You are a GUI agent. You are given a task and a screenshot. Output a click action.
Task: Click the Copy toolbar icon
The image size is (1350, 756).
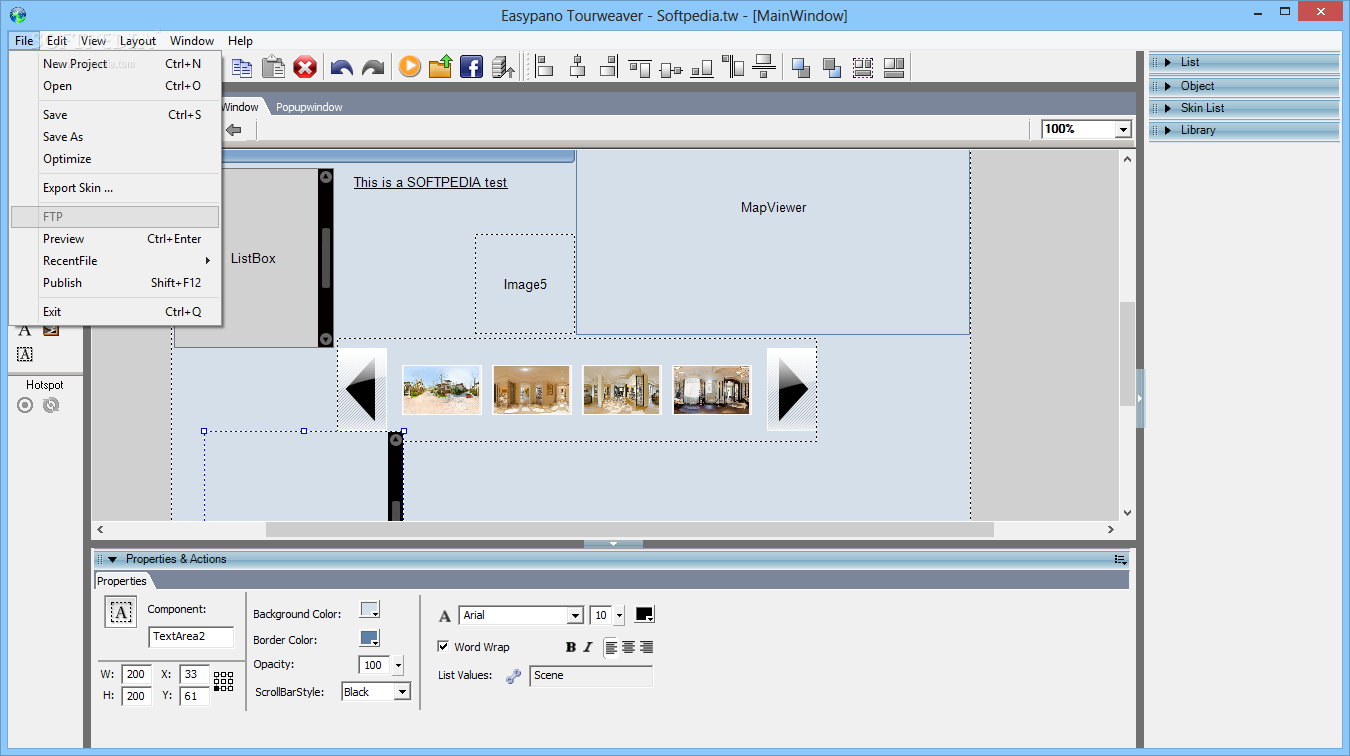(x=242, y=67)
